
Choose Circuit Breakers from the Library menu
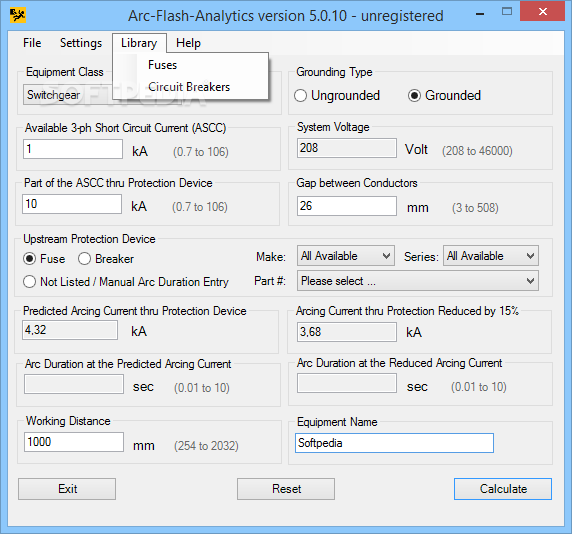pos(190,87)
